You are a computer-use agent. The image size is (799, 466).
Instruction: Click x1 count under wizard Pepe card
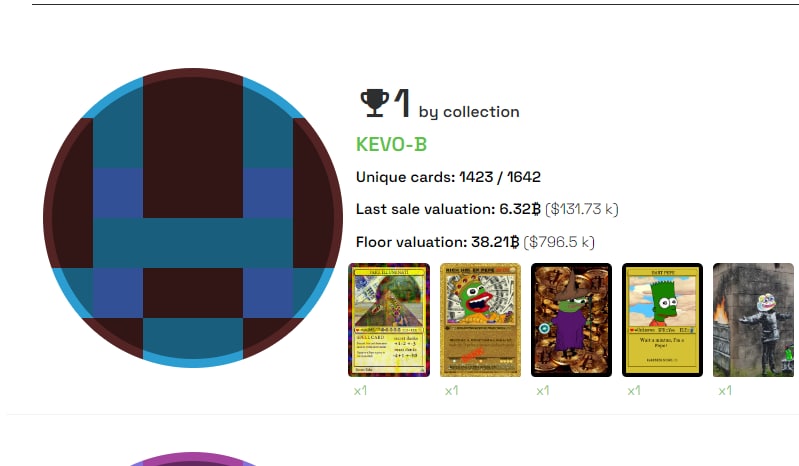tap(543, 391)
